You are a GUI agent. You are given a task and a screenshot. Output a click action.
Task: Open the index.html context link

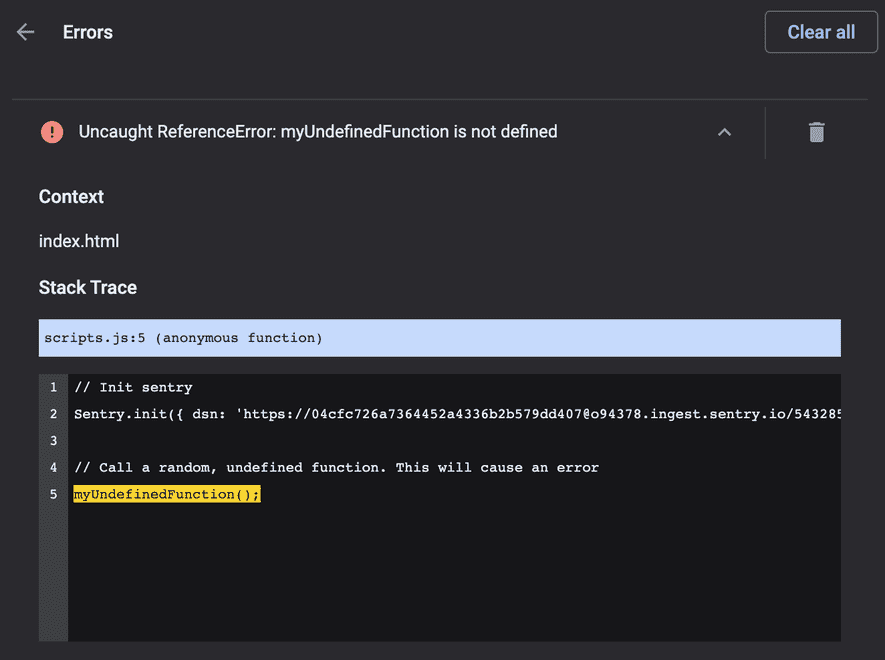[79, 241]
